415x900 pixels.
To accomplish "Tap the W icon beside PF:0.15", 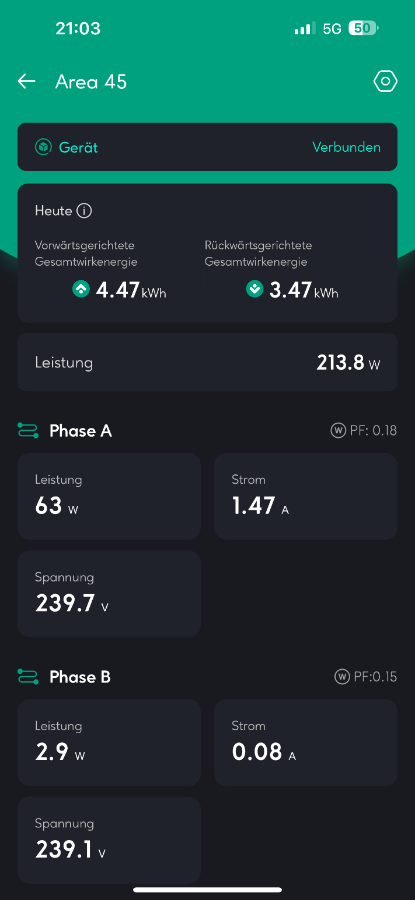I will (342, 677).
